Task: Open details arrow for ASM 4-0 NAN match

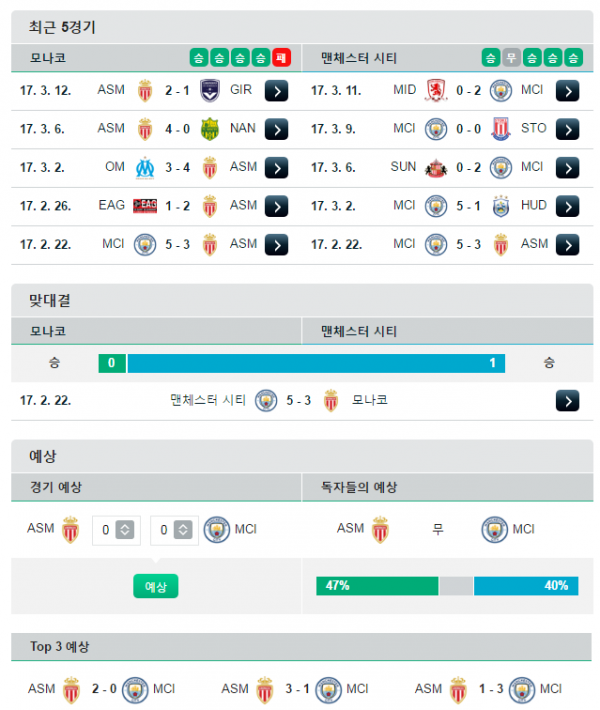Action: (276, 130)
